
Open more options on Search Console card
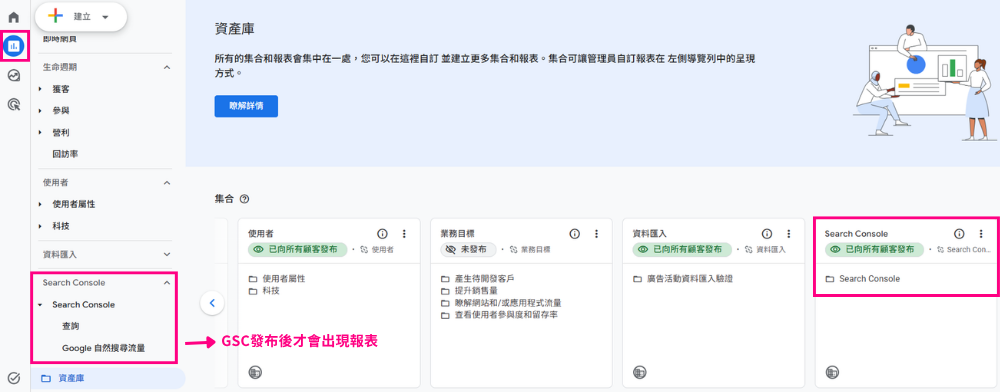pyautogui.click(x=981, y=234)
